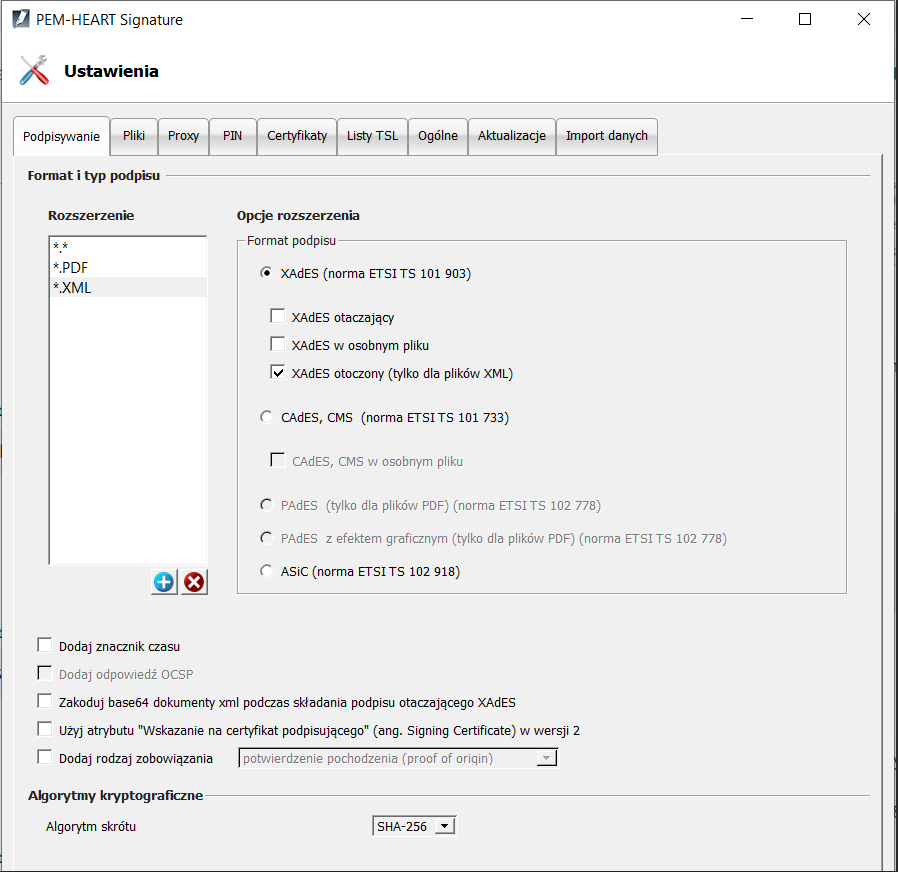
Task: Check XAdES w osobnym pliku
Action: (278, 345)
